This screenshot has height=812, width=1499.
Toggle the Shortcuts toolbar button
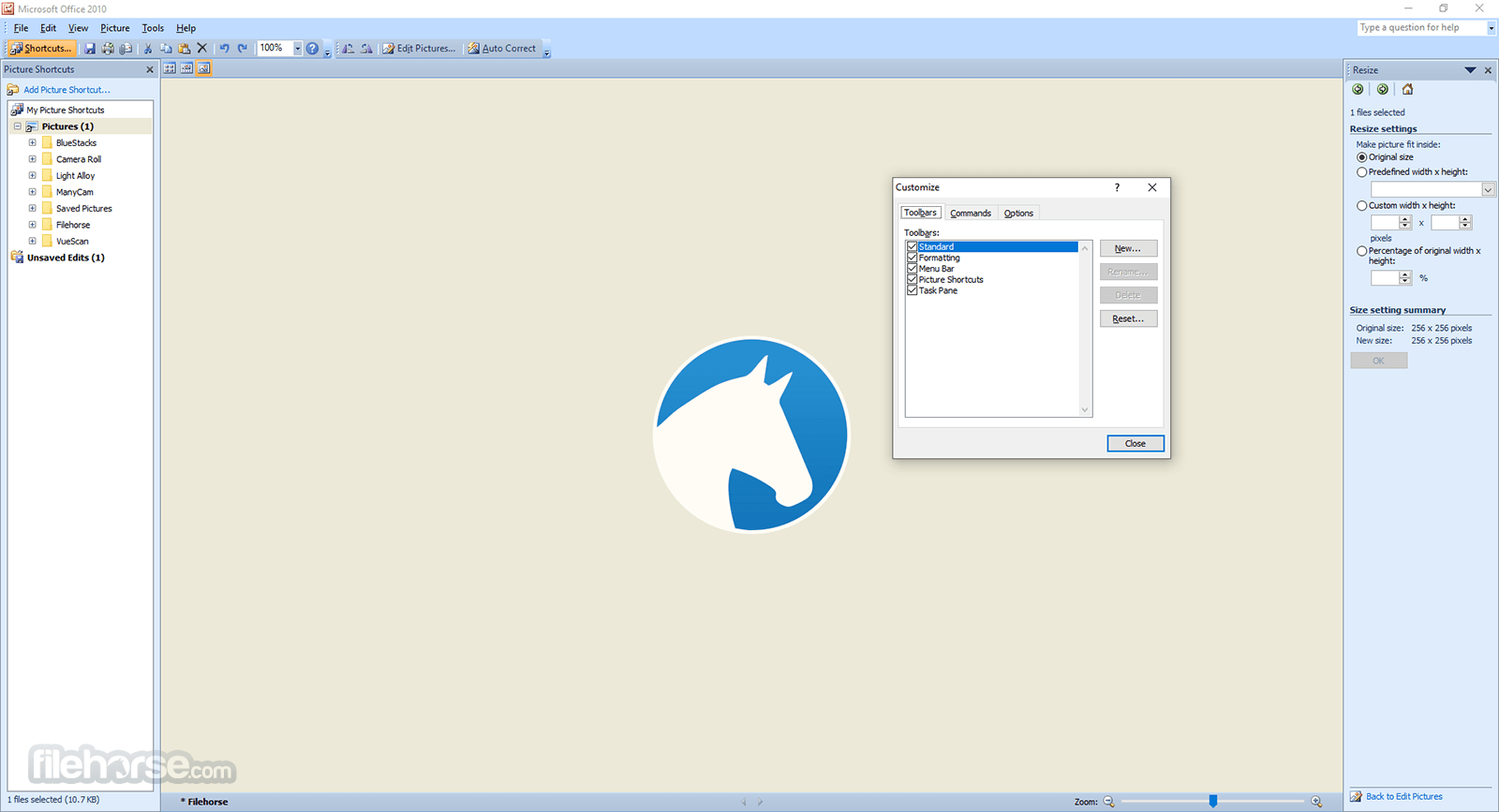[41, 48]
